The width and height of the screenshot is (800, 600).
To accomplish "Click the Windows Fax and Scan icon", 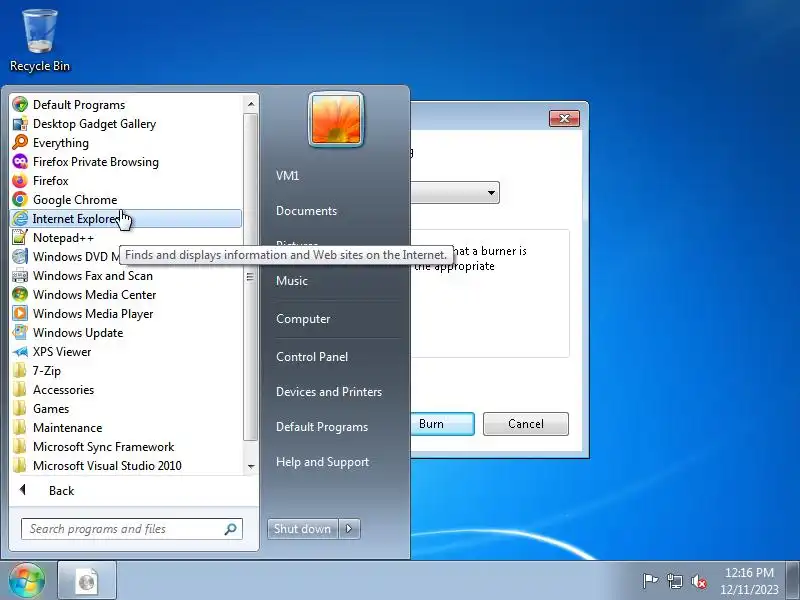I will click(20, 276).
